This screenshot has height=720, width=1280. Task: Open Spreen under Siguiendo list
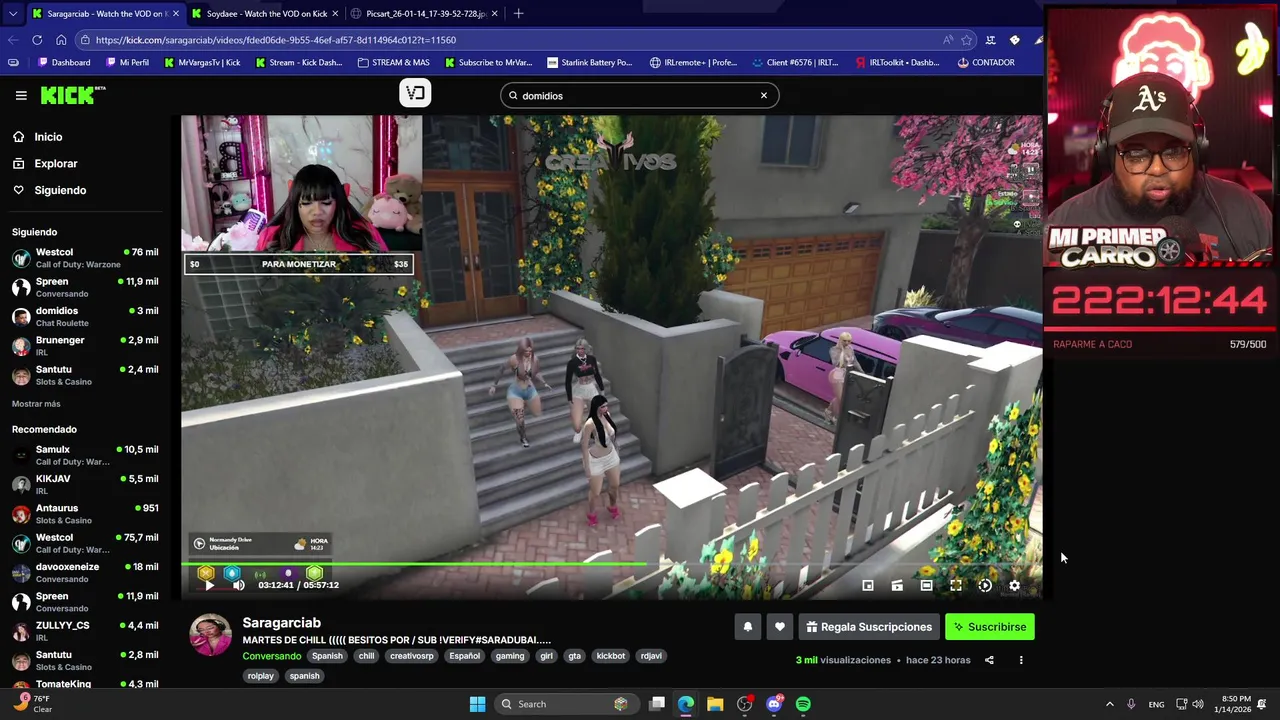point(84,287)
